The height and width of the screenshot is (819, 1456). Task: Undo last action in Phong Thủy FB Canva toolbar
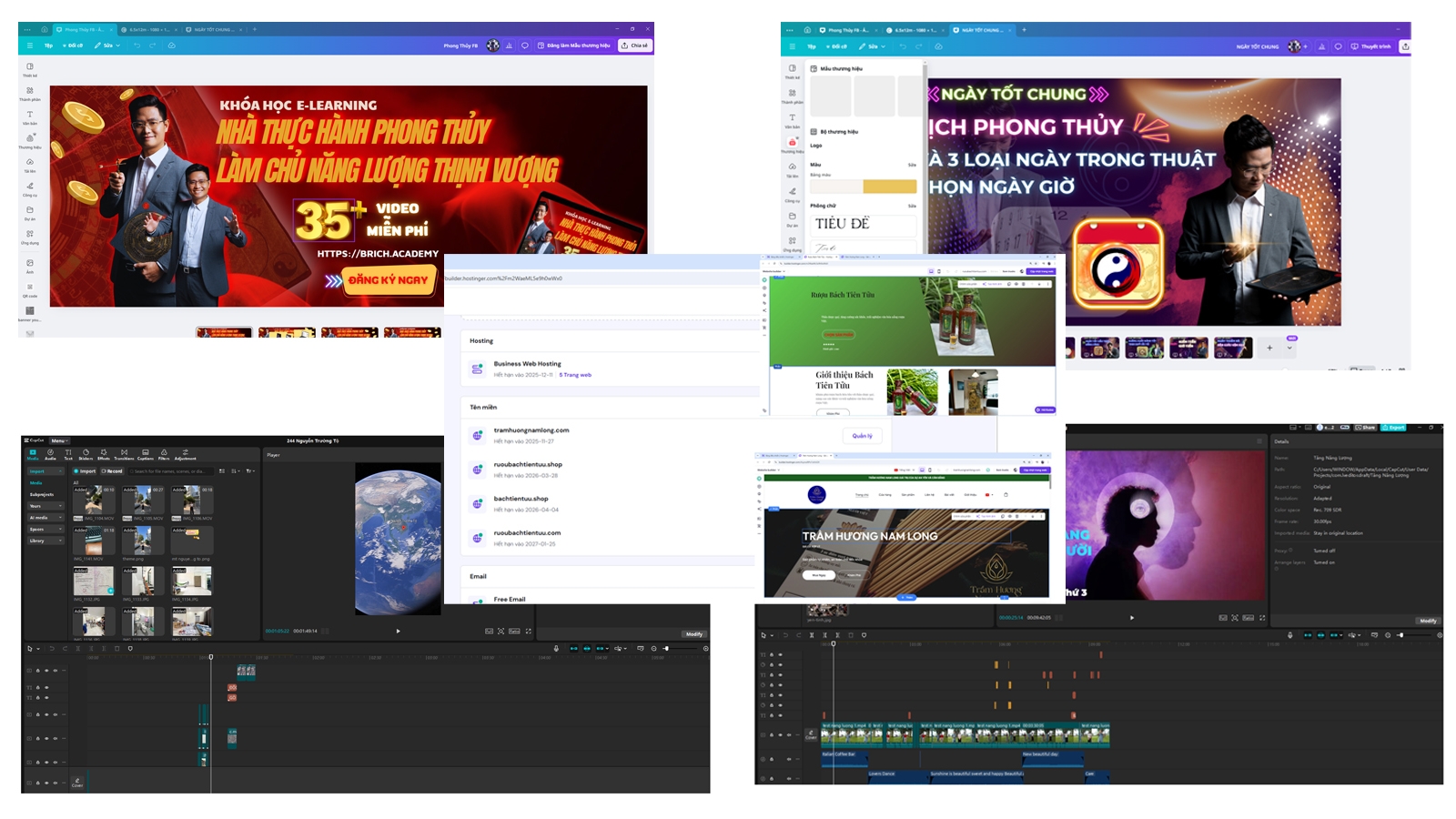(136, 45)
